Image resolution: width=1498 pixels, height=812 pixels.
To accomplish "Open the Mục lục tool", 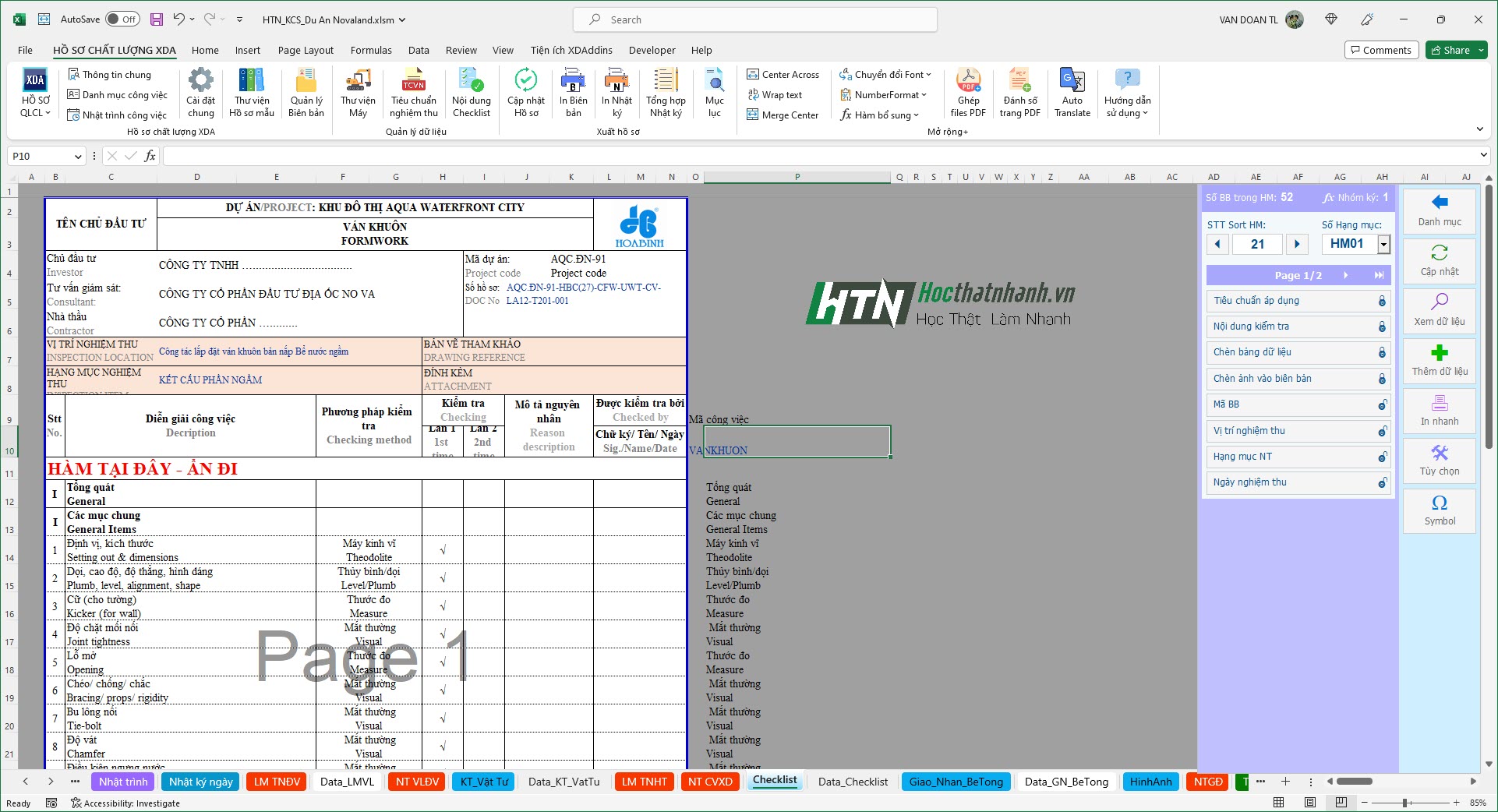I will 714,92.
